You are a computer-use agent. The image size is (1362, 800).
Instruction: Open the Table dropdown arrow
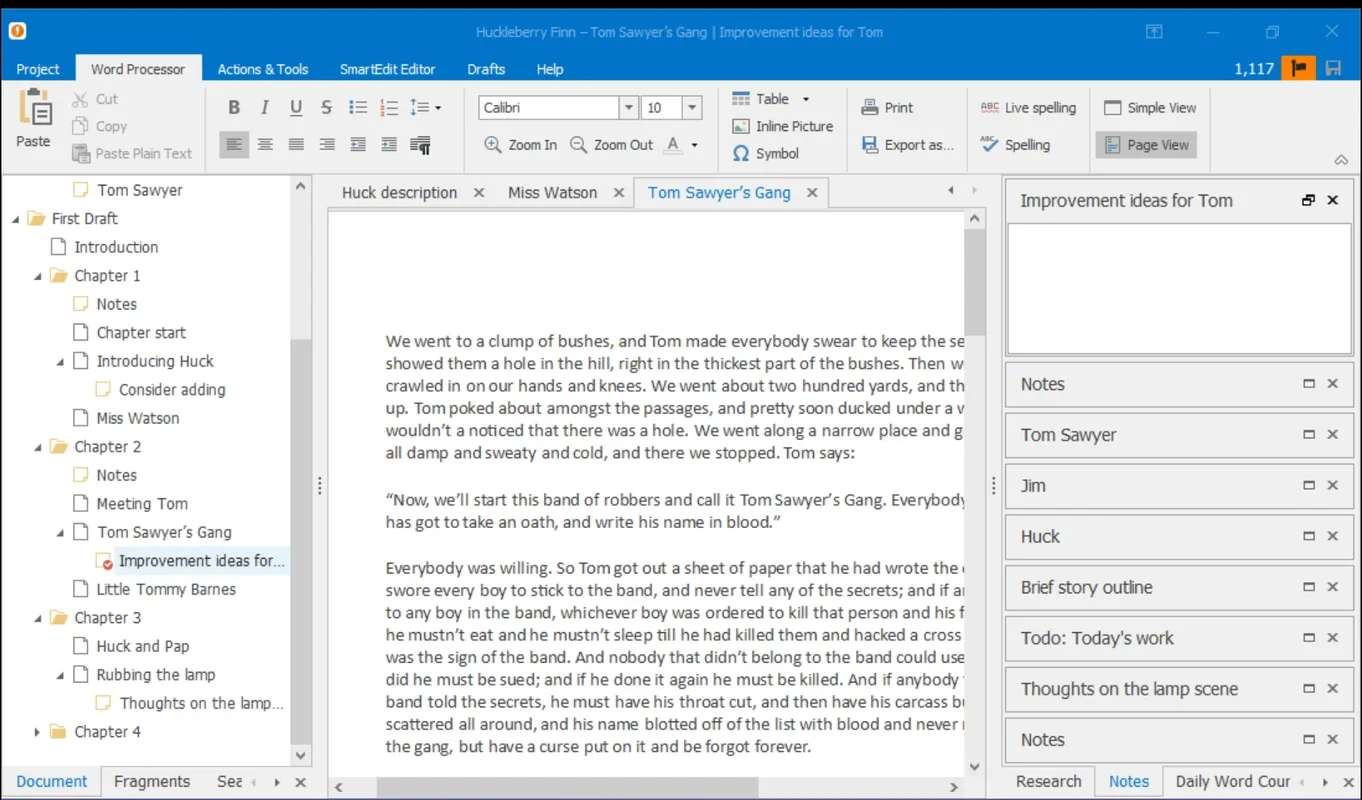(x=806, y=99)
